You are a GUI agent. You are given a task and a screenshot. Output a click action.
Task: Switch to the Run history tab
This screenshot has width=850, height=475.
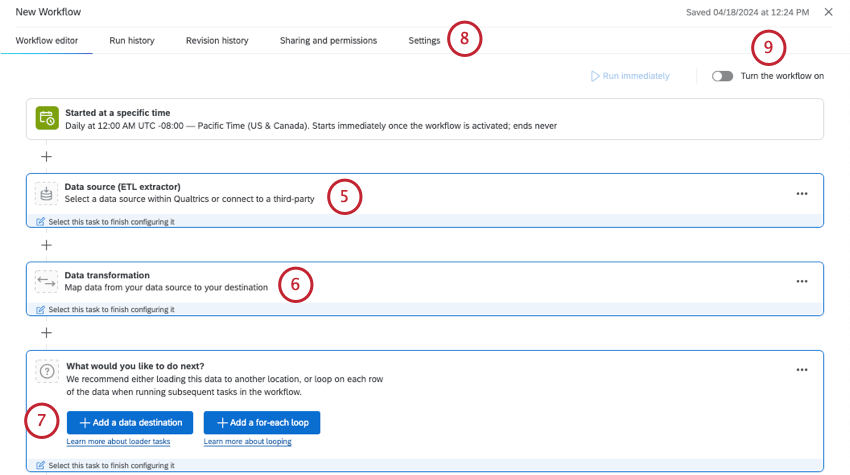pyautogui.click(x=132, y=41)
